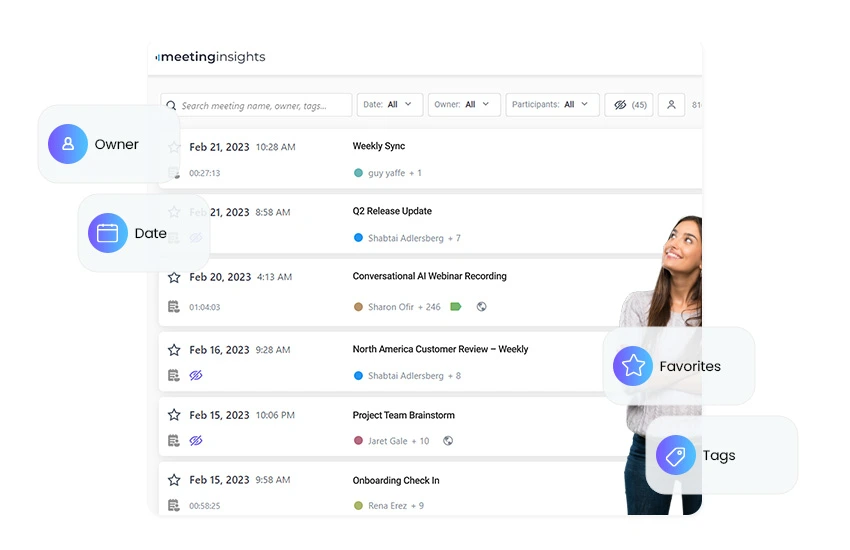
Task: Open the Participants filter dropdown
Action: pos(553,105)
